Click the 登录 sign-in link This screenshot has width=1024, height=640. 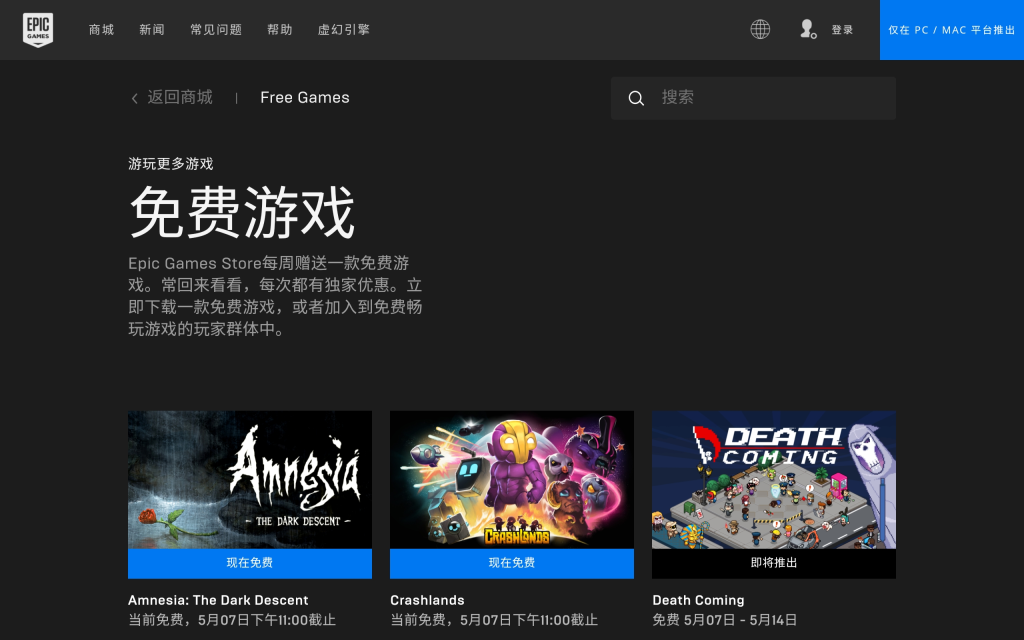click(842, 29)
